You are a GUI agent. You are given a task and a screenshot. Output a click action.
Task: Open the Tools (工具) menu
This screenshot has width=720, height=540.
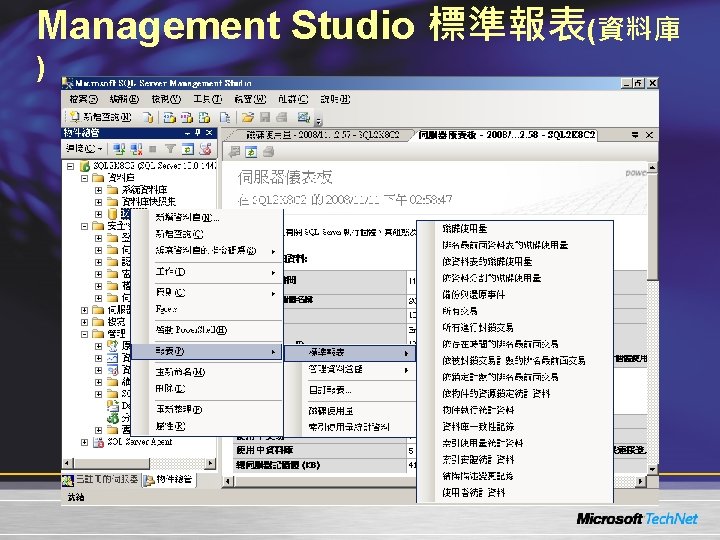pos(207,99)
